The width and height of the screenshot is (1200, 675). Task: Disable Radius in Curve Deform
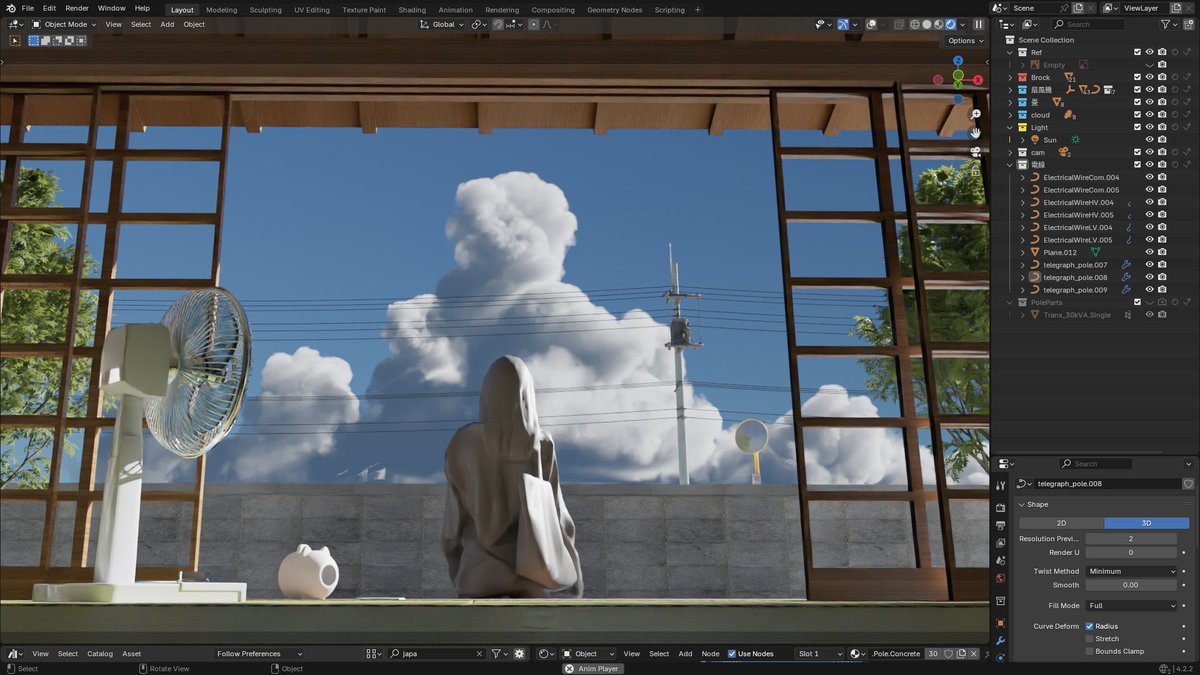1089,626
